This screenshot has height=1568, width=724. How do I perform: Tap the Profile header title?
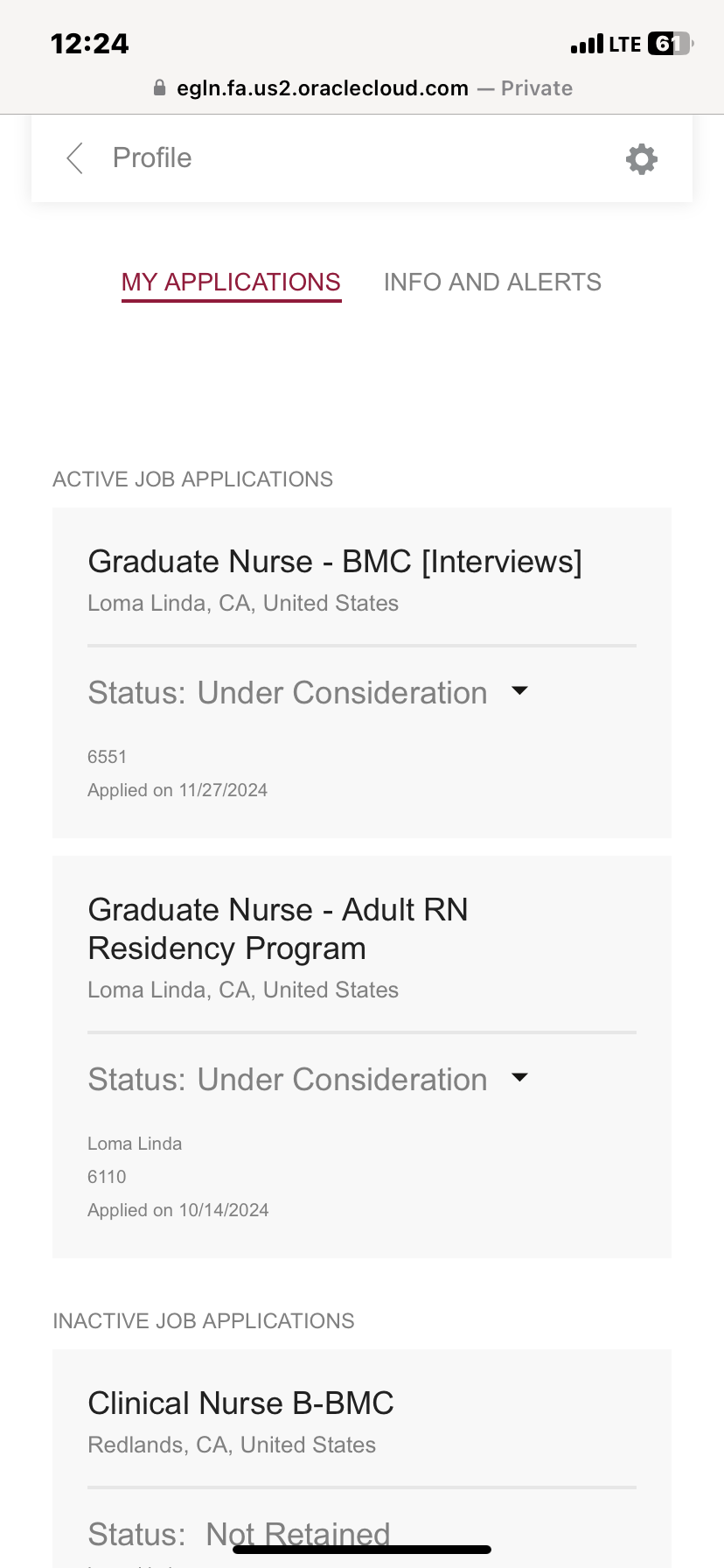coord(152,157)
